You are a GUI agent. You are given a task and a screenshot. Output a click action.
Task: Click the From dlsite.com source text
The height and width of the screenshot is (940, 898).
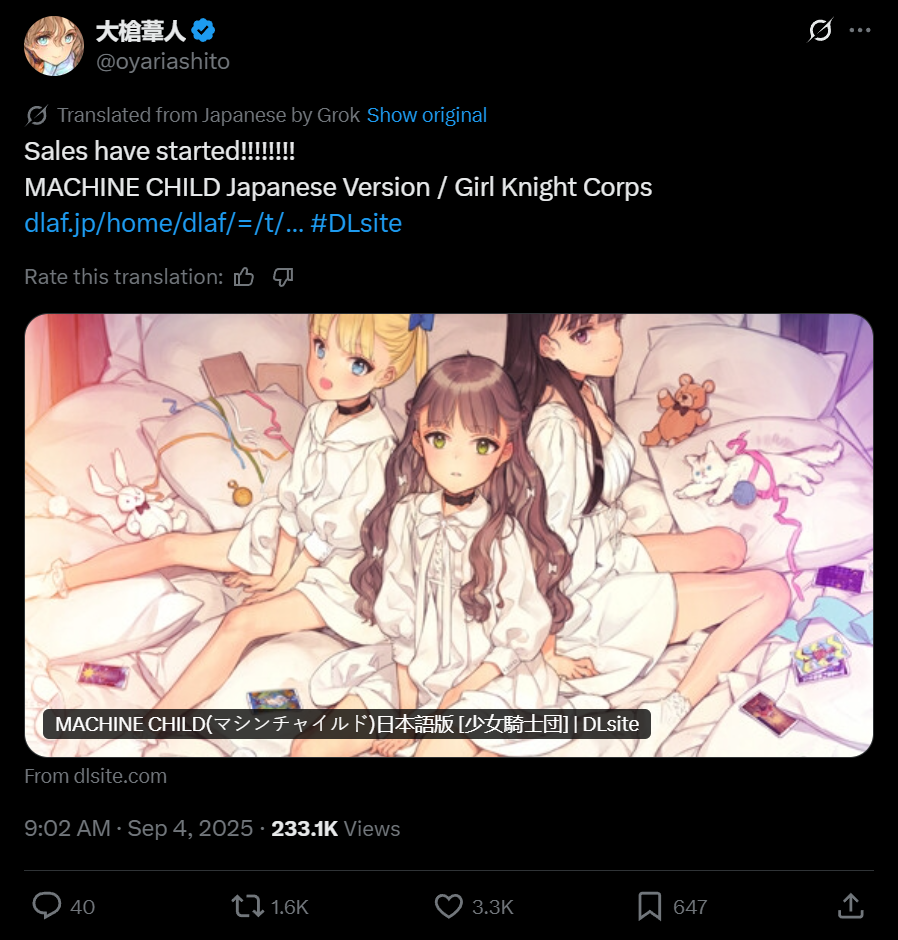pos(95,776)
